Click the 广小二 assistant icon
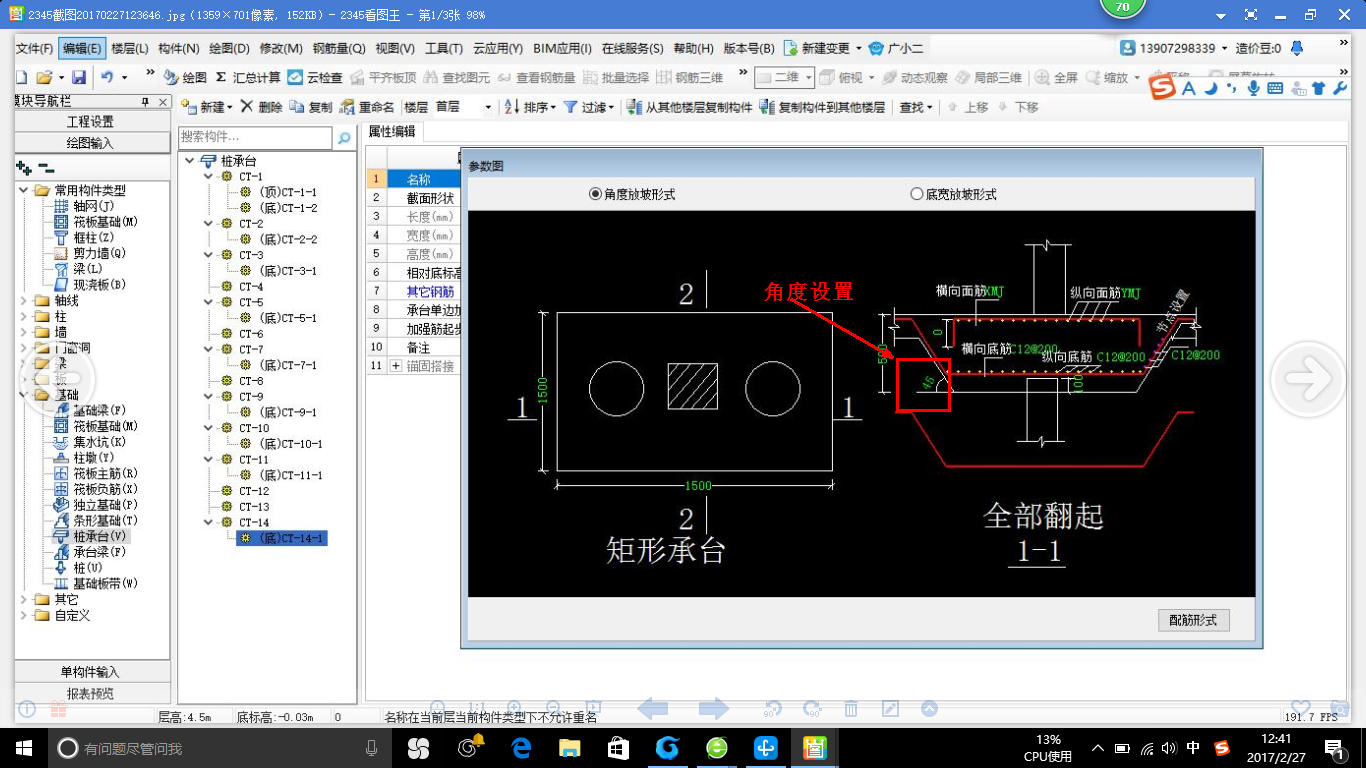Screen dimensions: 1366x768 click(895, 48)
